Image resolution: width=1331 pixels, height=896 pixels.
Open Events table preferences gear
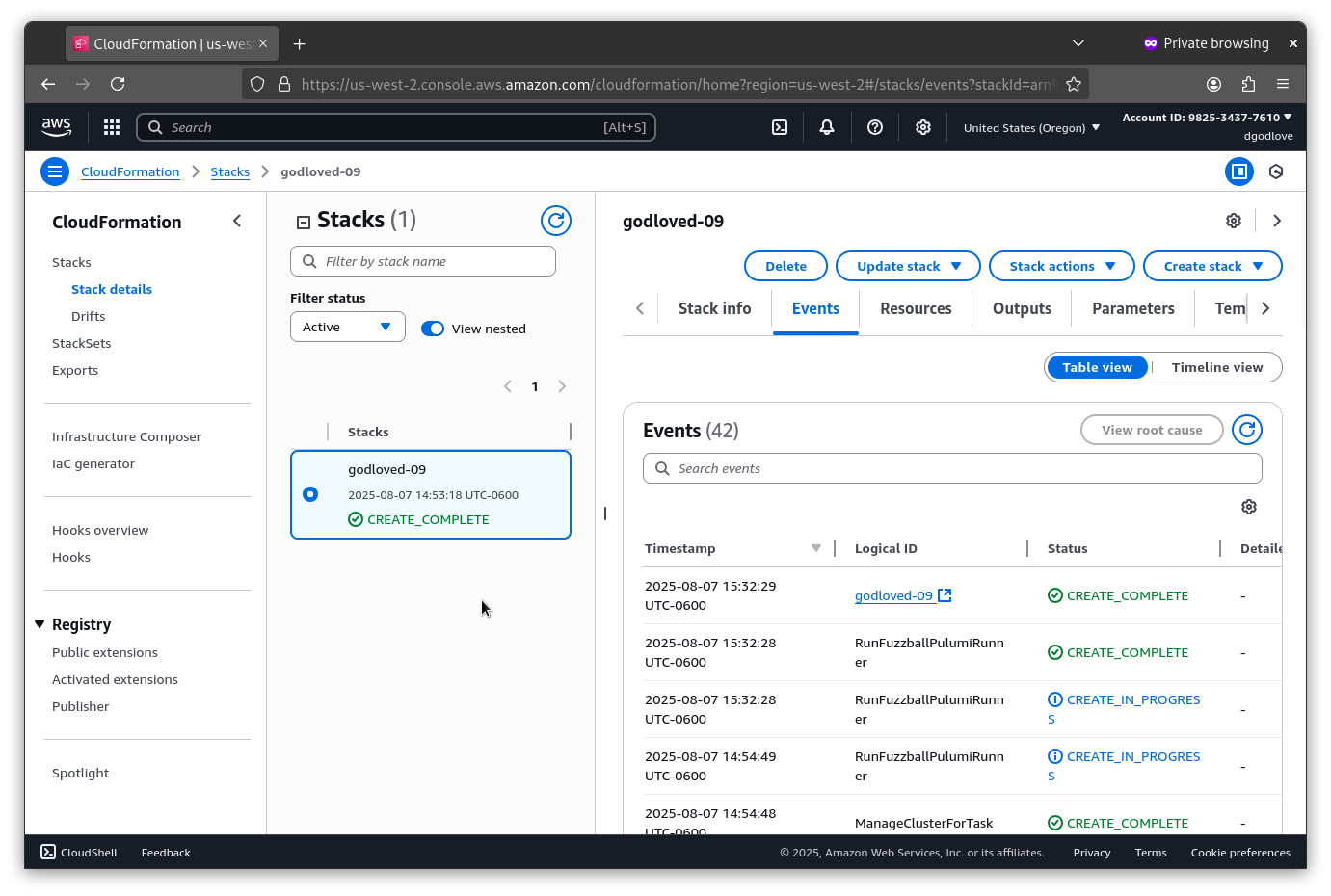coord(1248,506)
